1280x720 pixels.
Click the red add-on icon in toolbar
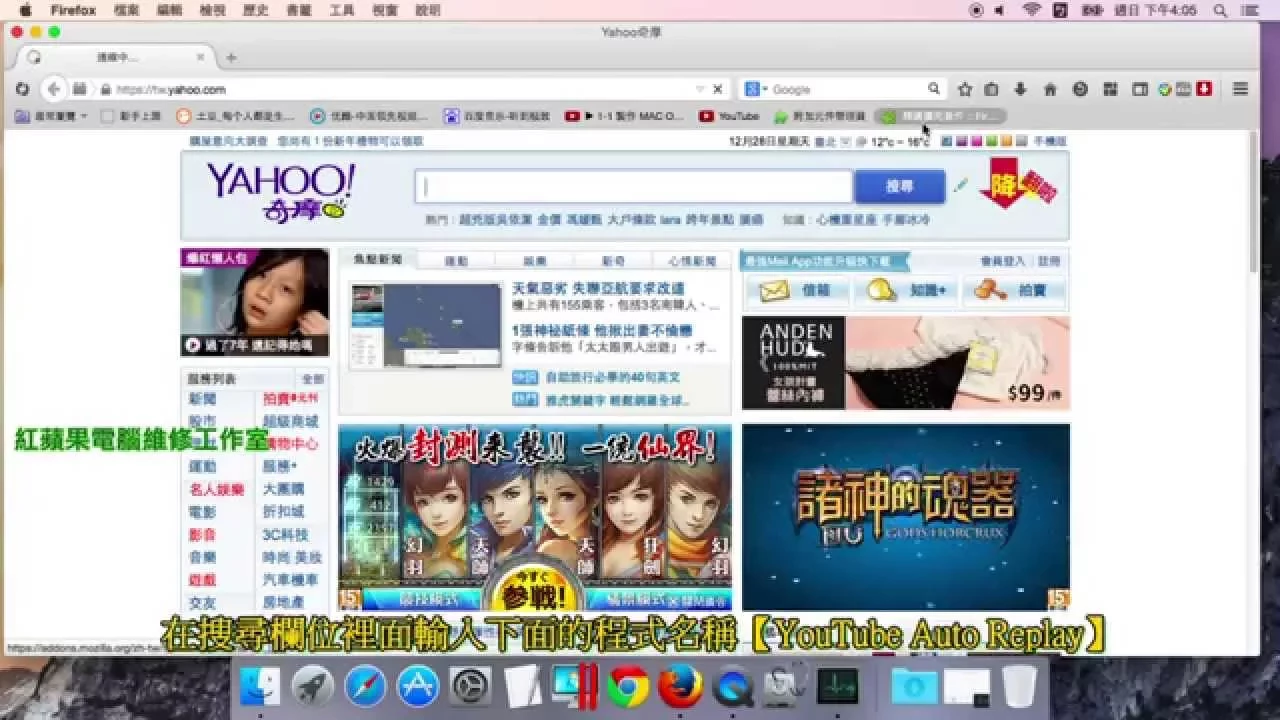click(x=1204, y=88)
